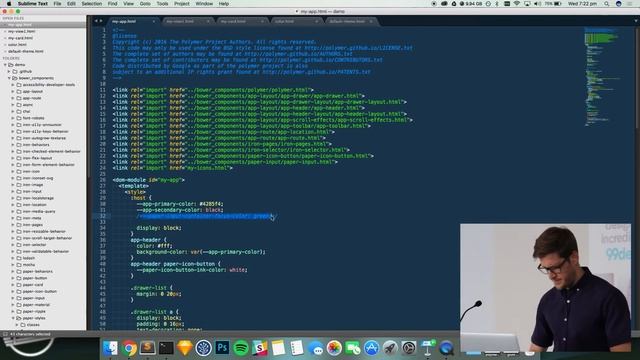Switch to the my-app.html tab
This screenshot has width=640, height=360.
pyautogui.click(x=133, y=21)
